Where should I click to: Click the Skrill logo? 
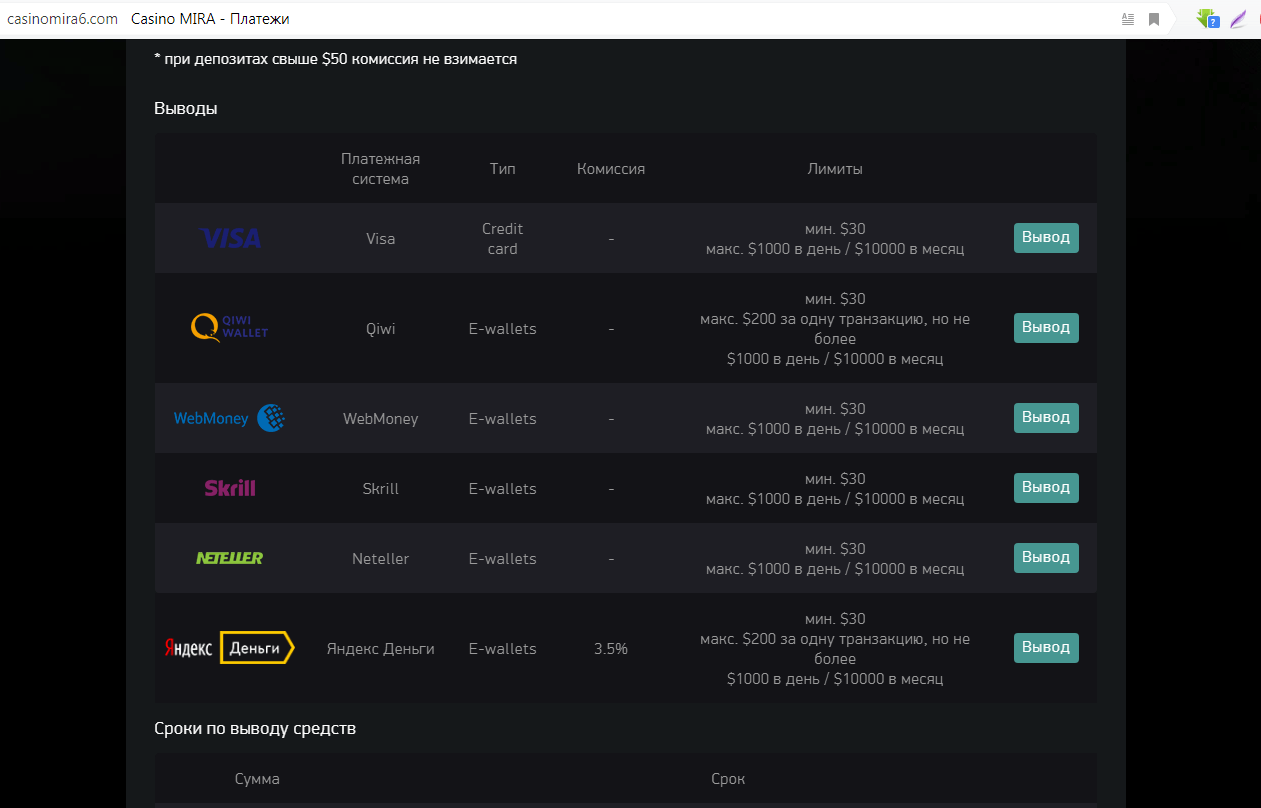230,488
